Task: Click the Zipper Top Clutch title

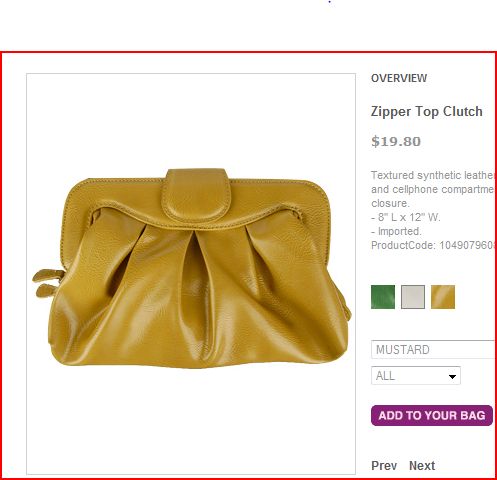Action: pos(427,111)
